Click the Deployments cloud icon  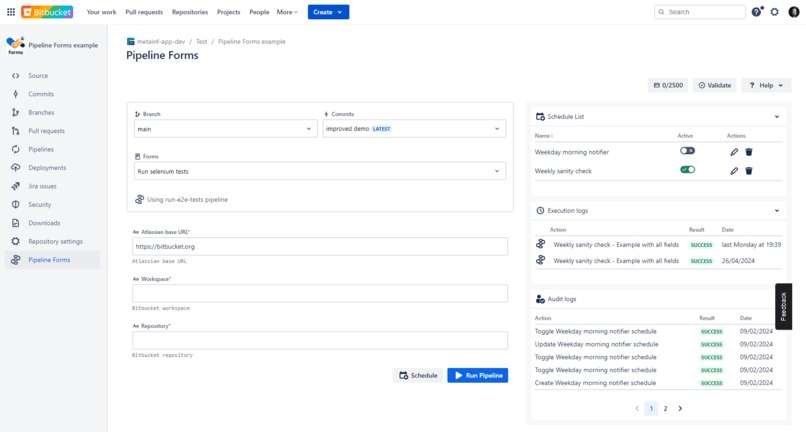coord(15,168)
